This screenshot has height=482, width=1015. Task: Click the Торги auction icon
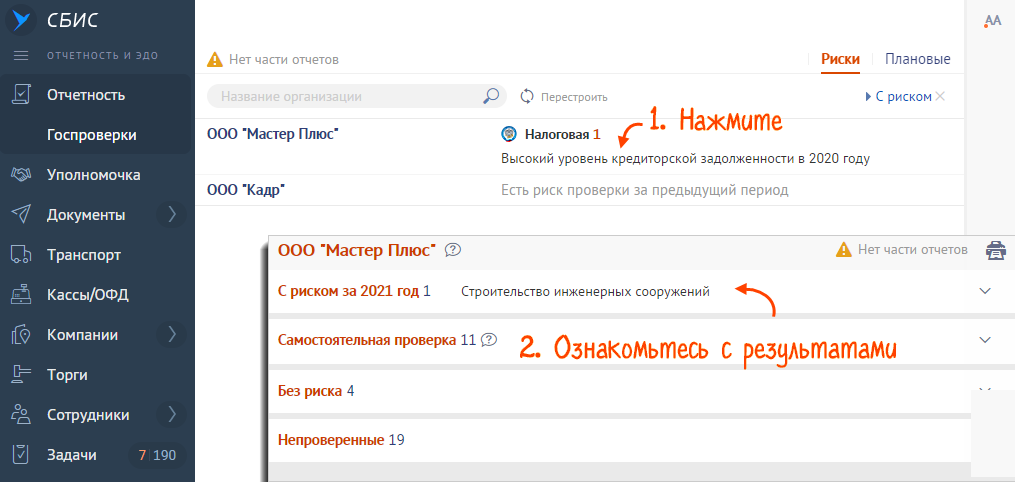(21, 375)
